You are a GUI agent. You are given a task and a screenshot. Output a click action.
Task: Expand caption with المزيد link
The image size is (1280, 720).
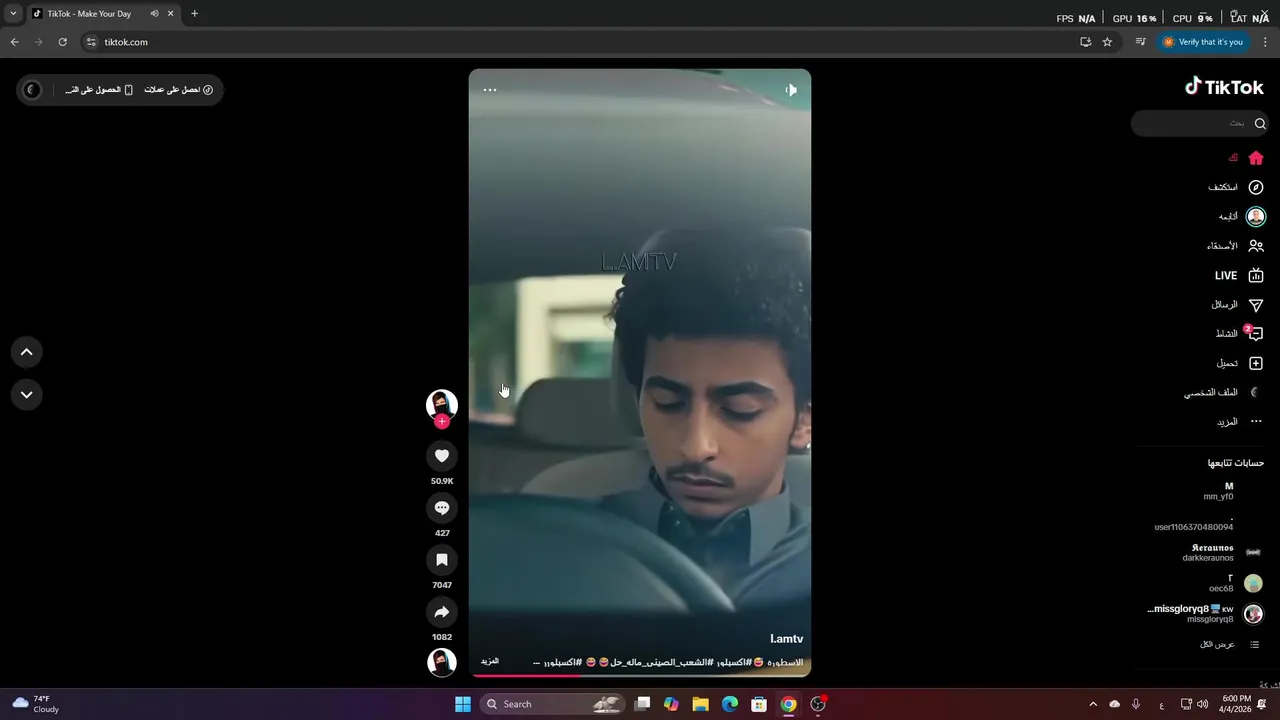point(490,661)
